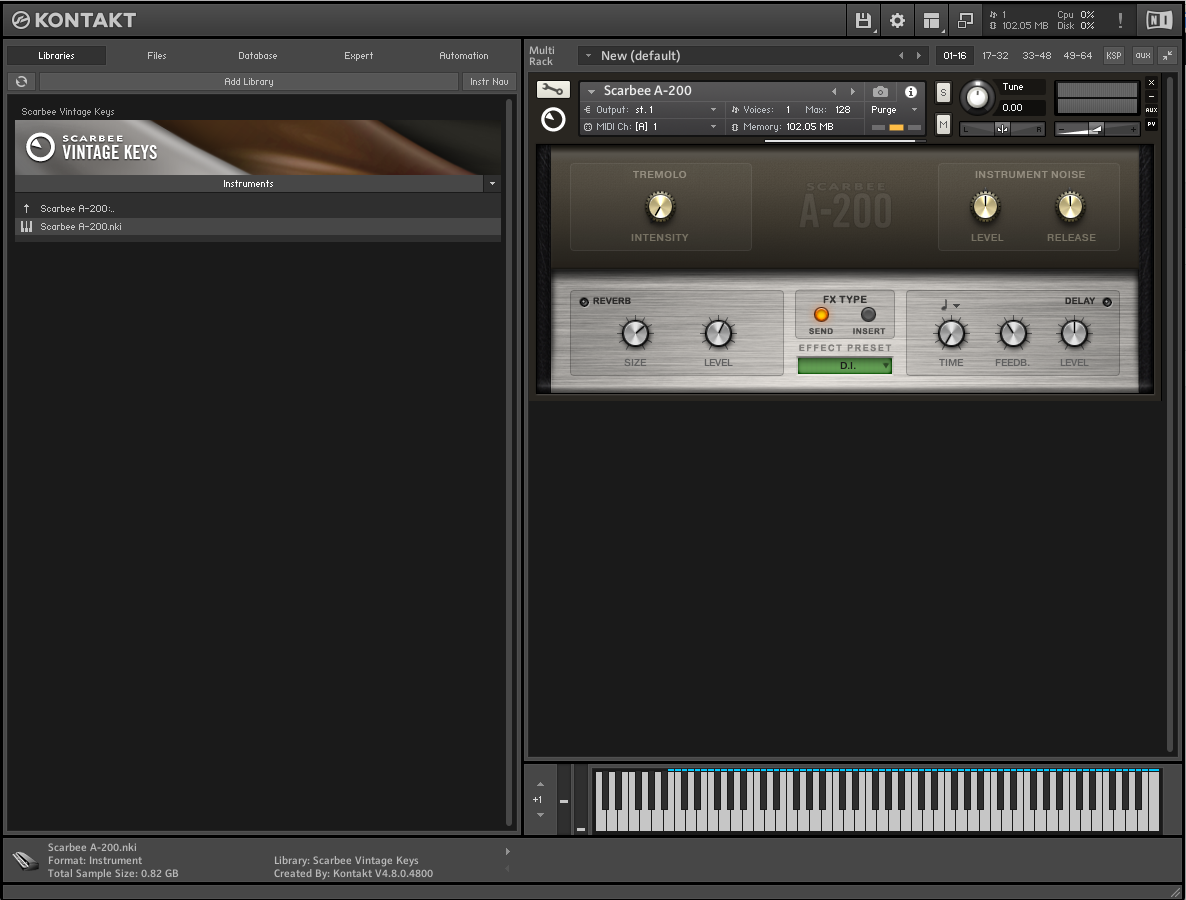Show instrument info with the i icon
The height and width of the screenshot is (900, 1186).
pos(911,92)
